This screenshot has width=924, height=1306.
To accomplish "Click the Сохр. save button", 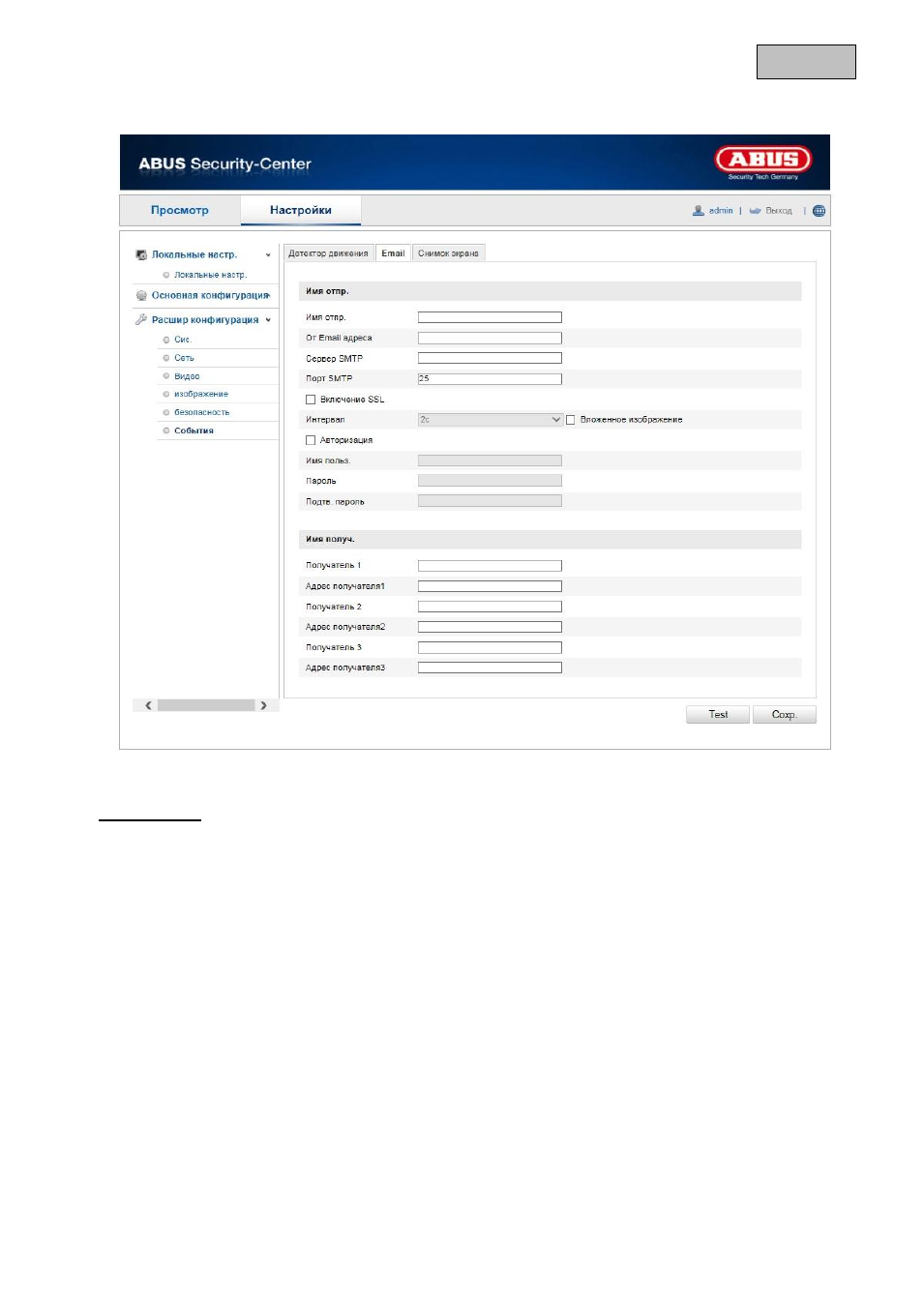I will point(784,715).
